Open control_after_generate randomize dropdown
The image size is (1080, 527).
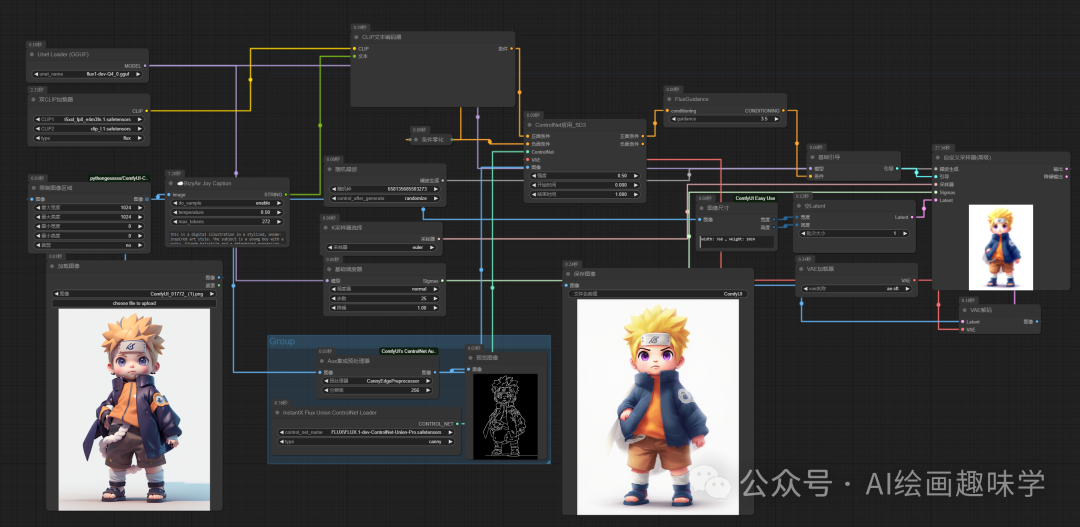pos(385,198)
